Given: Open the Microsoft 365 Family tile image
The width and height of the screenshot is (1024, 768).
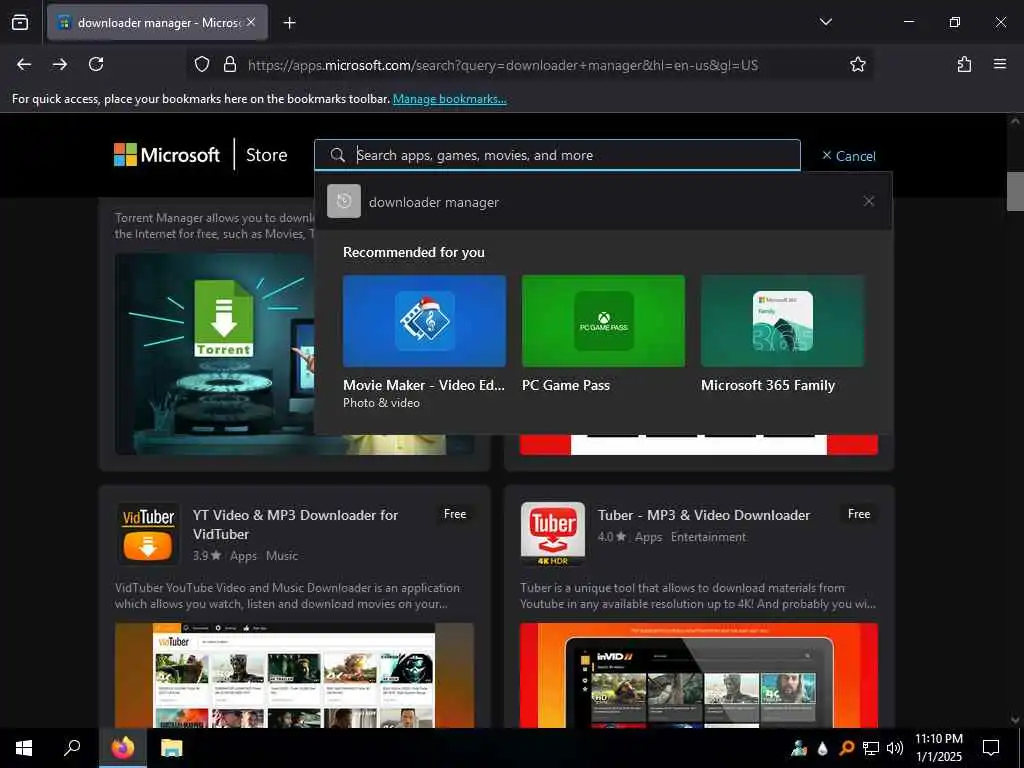Looking at the screenshot, I should pos(782,321).
